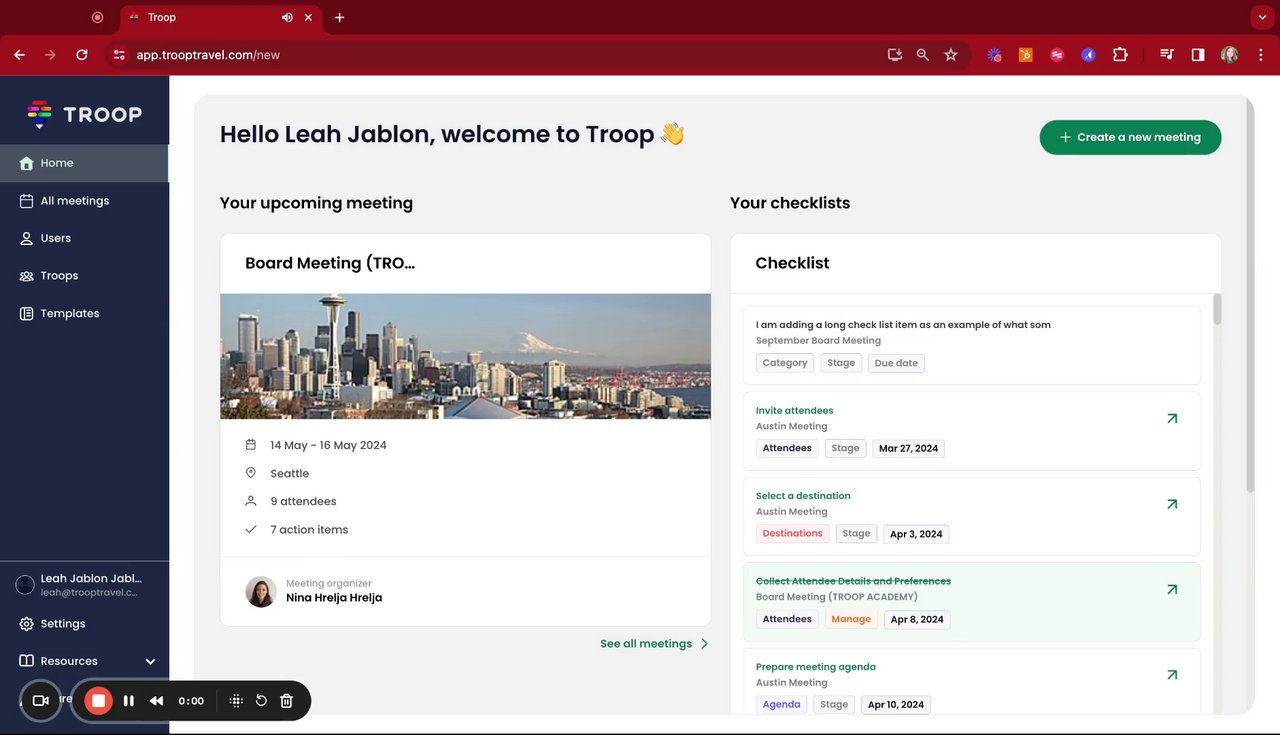This screenshot has height=735, width=1280.
Task: Click the Due date tag
Action: tap(896, 363)
